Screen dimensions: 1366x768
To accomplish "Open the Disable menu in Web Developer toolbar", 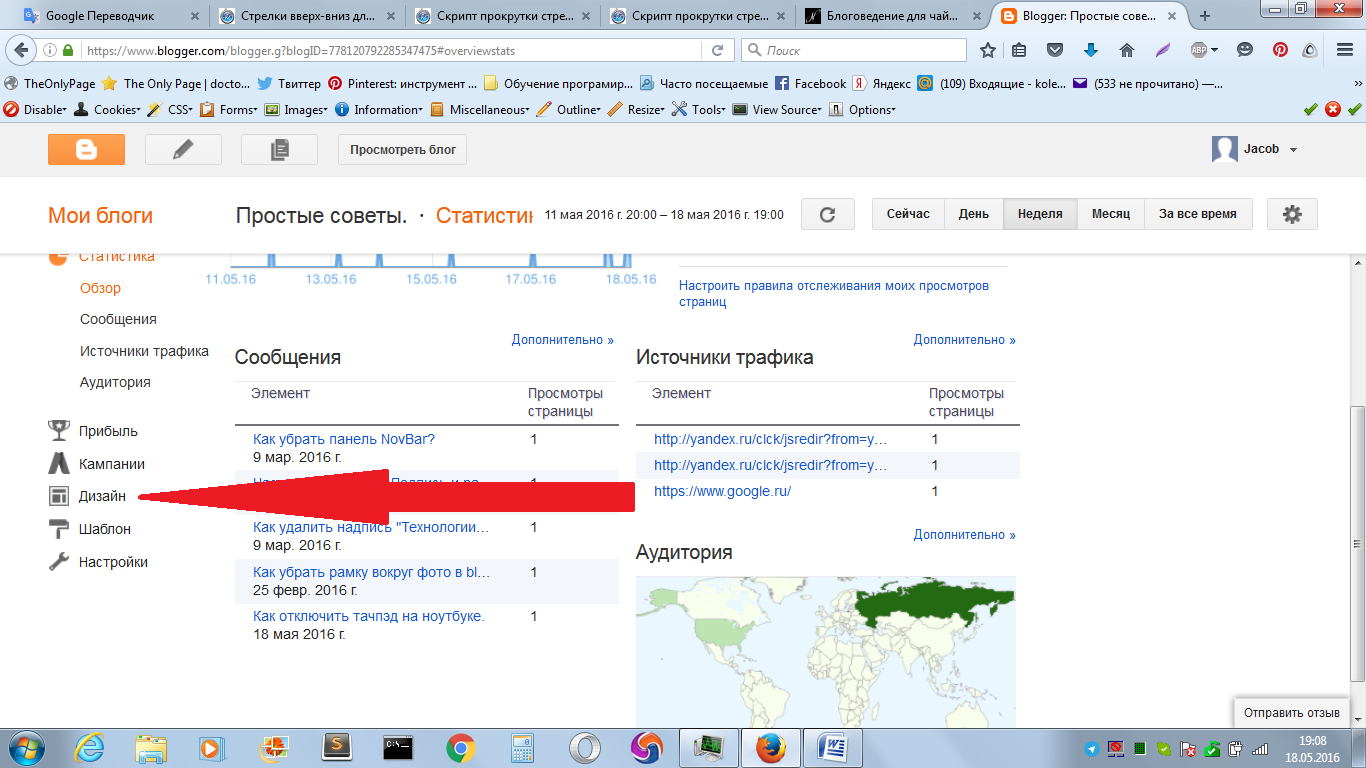I will point(35,110).
